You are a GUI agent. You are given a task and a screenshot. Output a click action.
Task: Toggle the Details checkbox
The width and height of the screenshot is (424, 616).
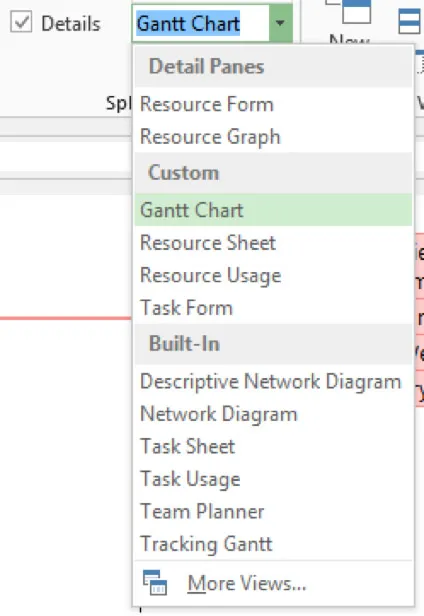point(21,22)
